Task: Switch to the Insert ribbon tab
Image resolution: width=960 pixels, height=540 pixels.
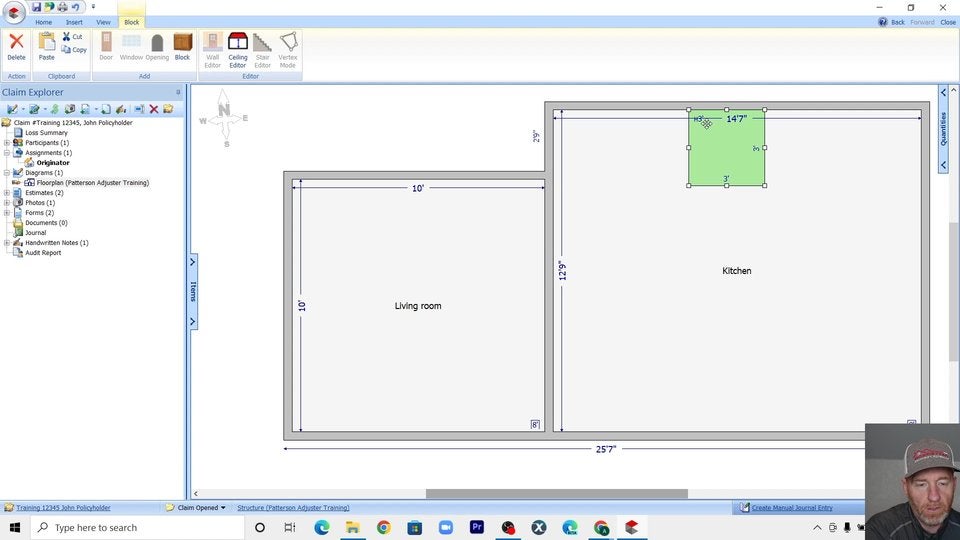Action: tap(74, 22)
